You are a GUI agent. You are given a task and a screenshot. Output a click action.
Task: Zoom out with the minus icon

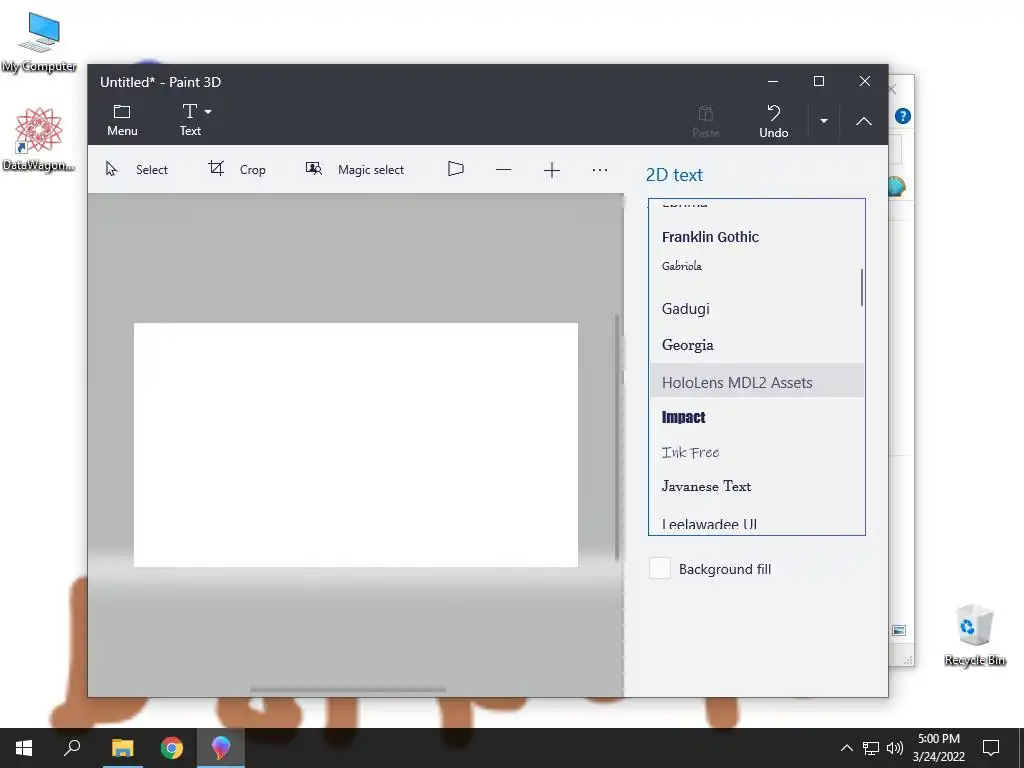[x=503, y=170]
